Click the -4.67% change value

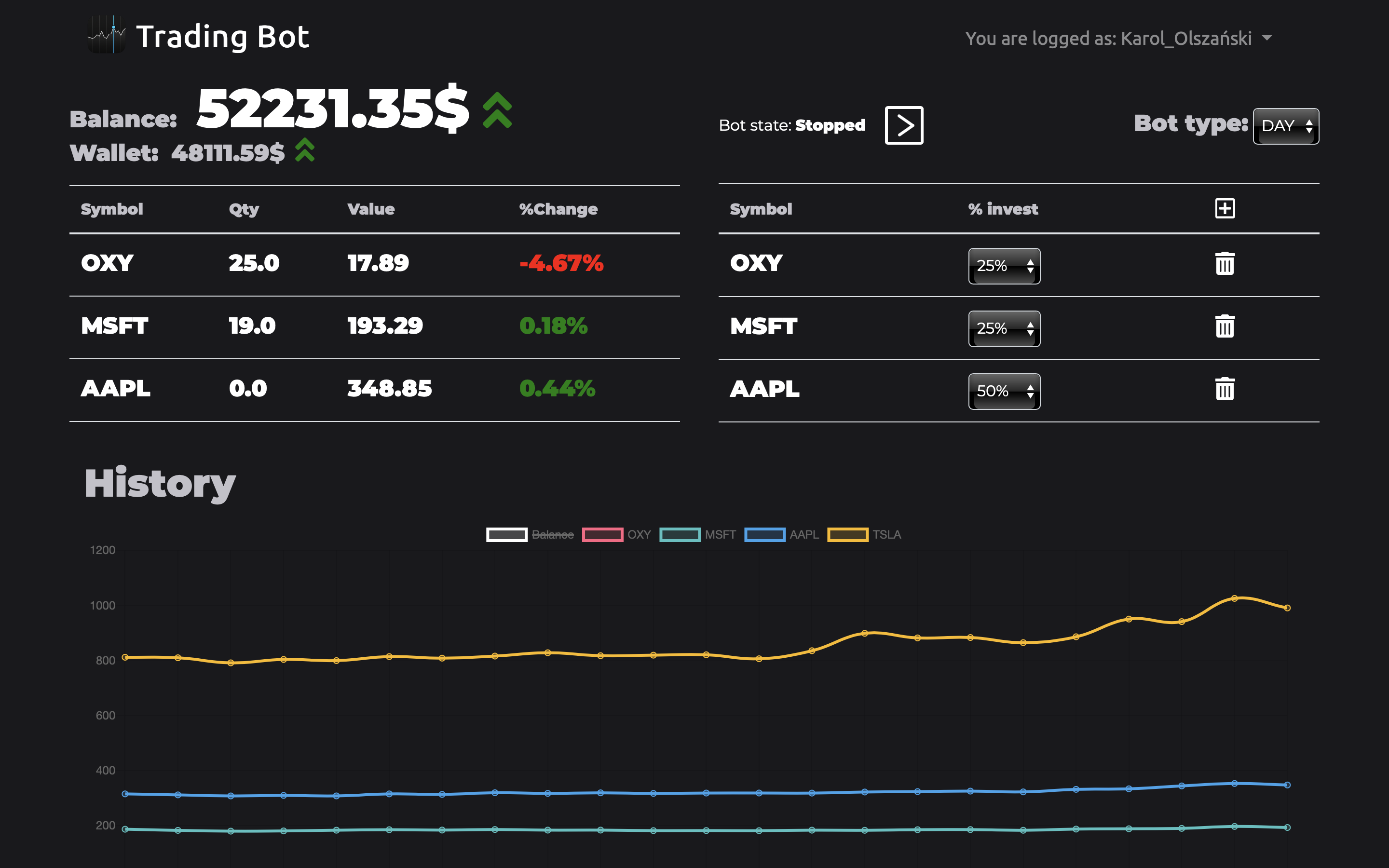(x=561, y=263)
